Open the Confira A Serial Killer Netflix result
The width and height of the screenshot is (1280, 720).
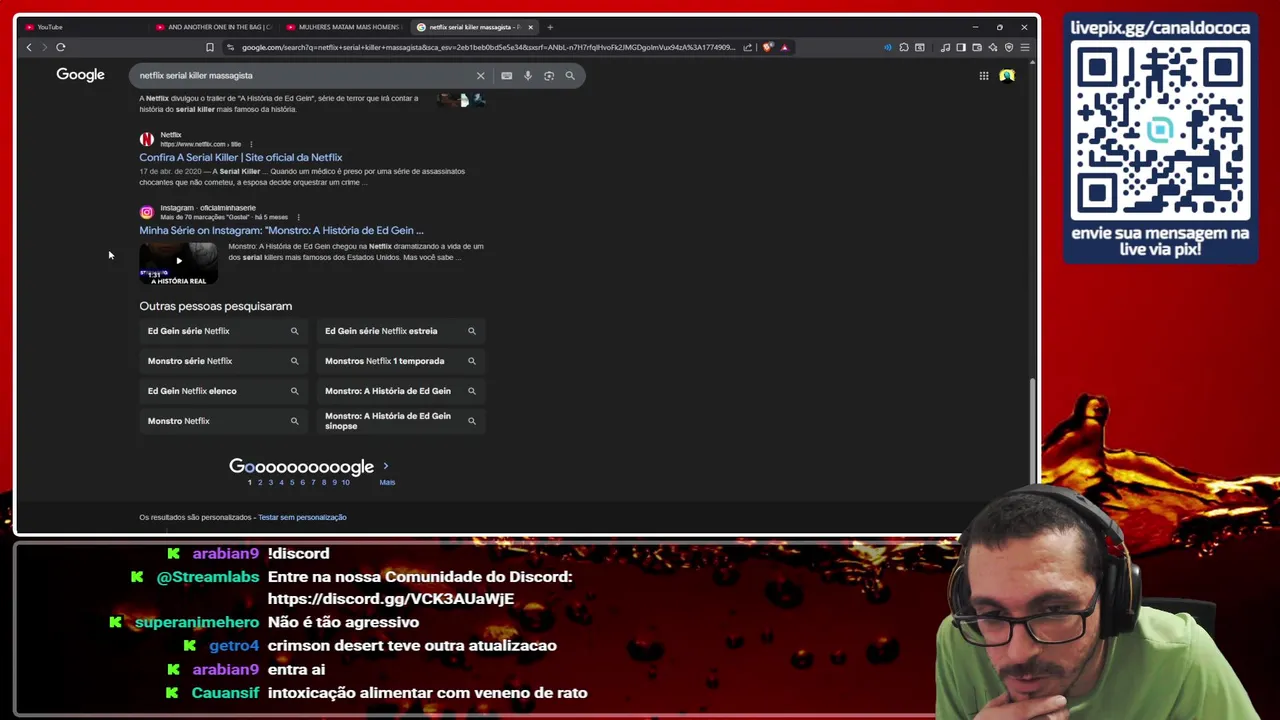coord(241,157)
